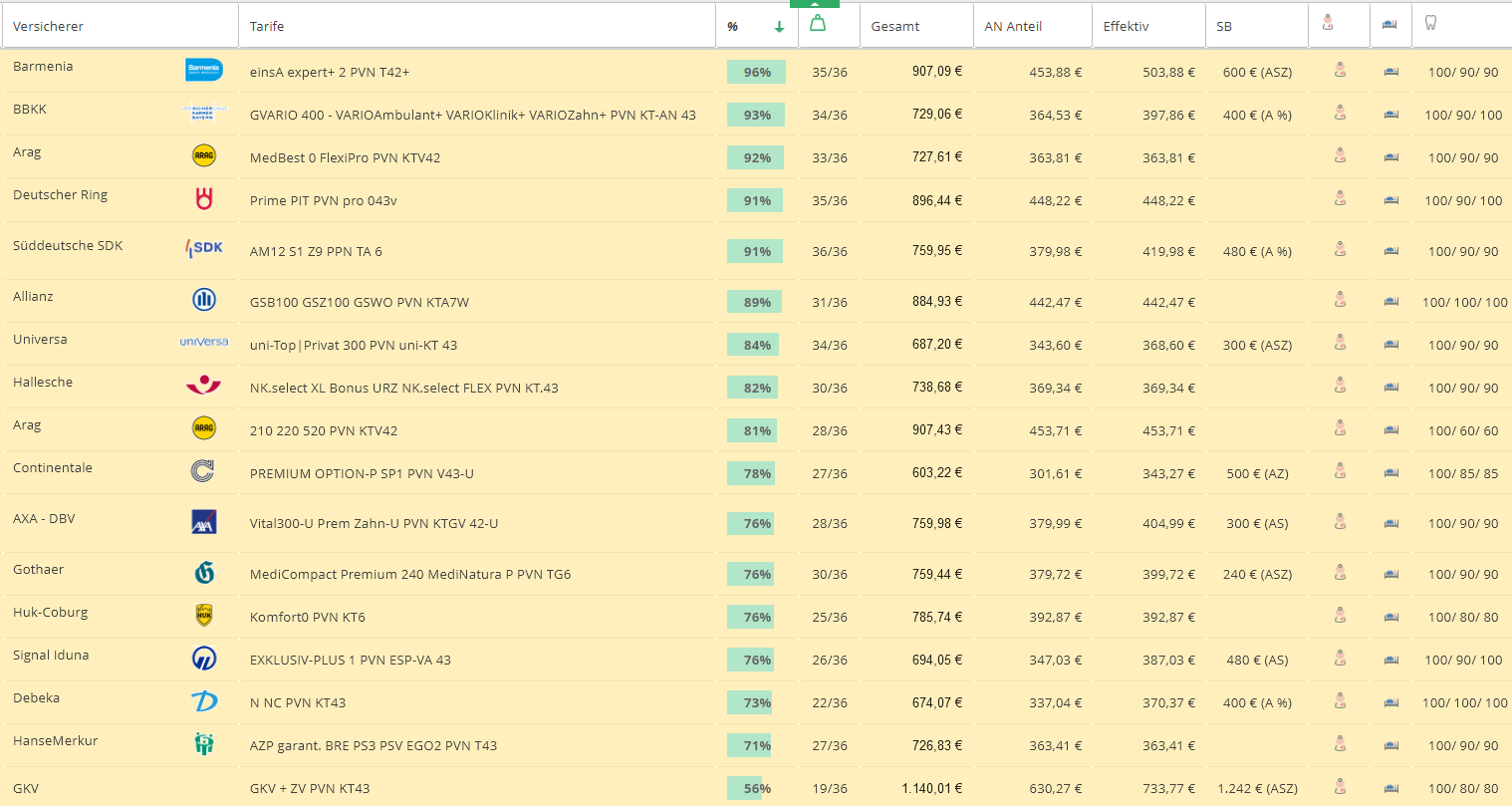Click the bed icon in the GKV row
Viewport: 1512px width, 806px height.
[x=1391, y=788]
